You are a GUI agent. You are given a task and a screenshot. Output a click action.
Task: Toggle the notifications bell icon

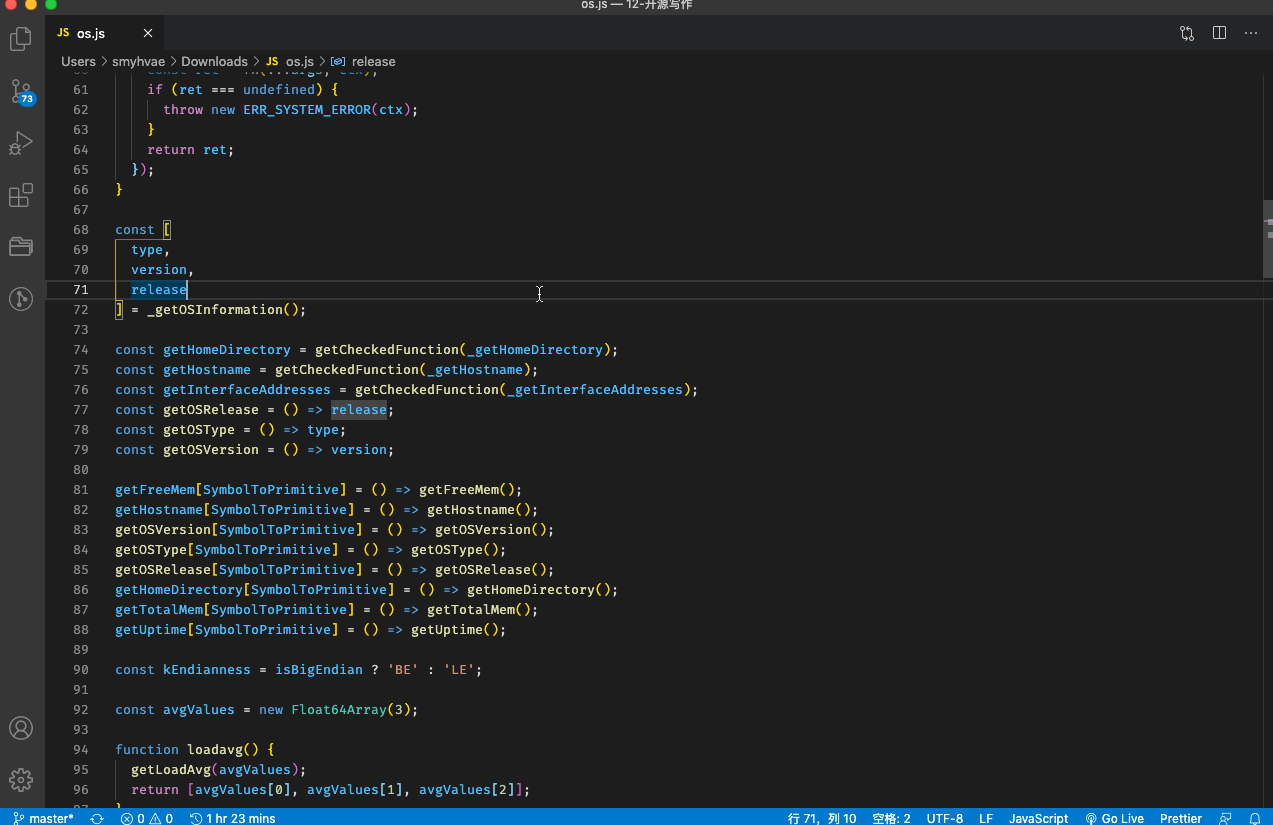coord(1256,818)
